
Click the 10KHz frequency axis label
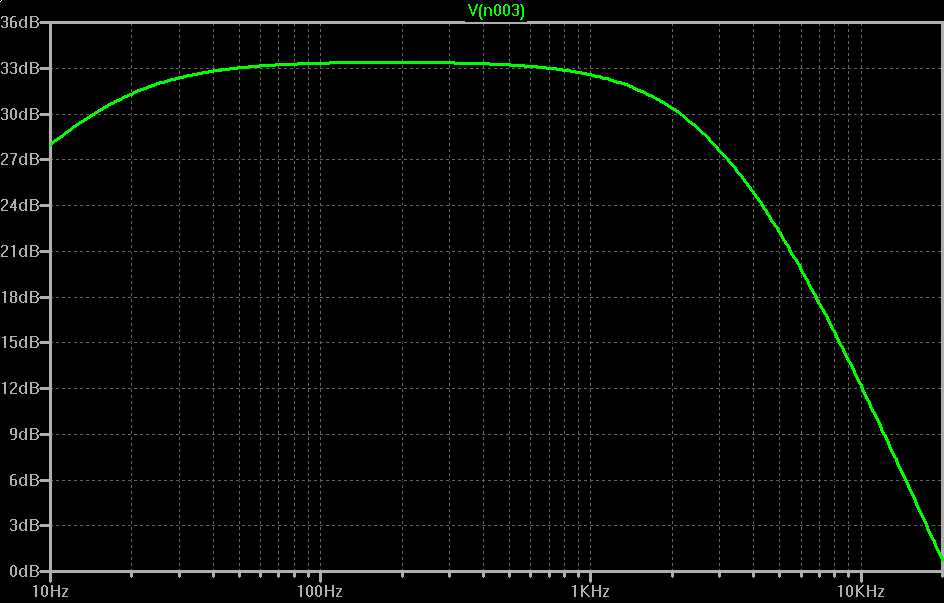coord(860,592)
